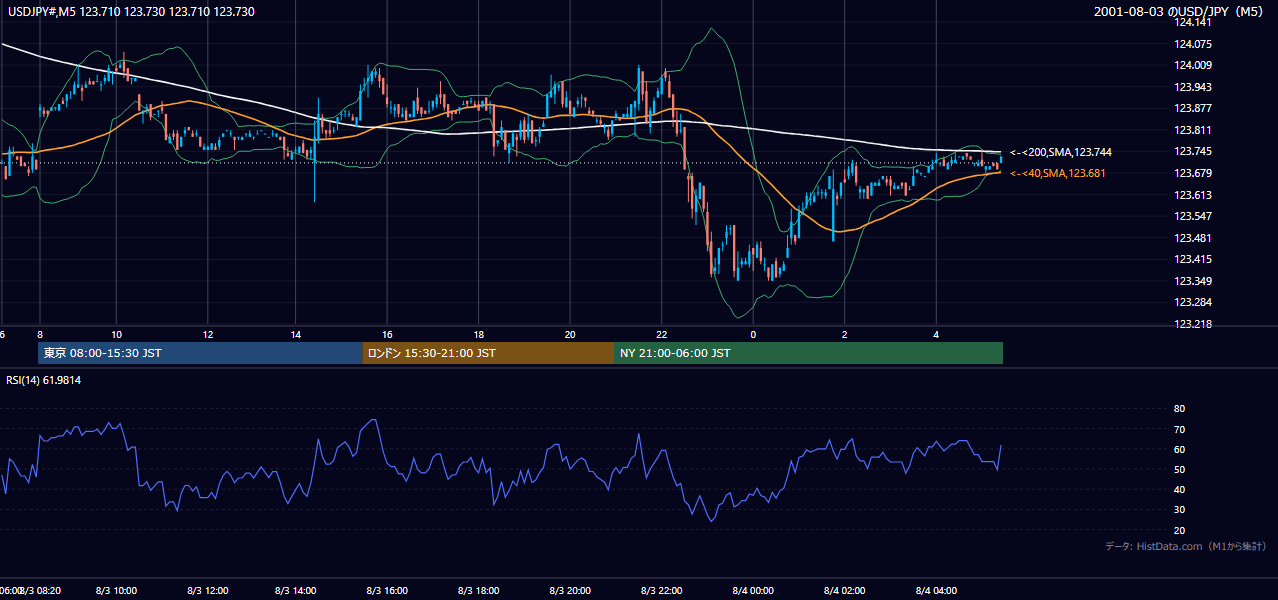Click price axis value 123.481
The image size is (1278, 600).
[x=1195, y=238]
